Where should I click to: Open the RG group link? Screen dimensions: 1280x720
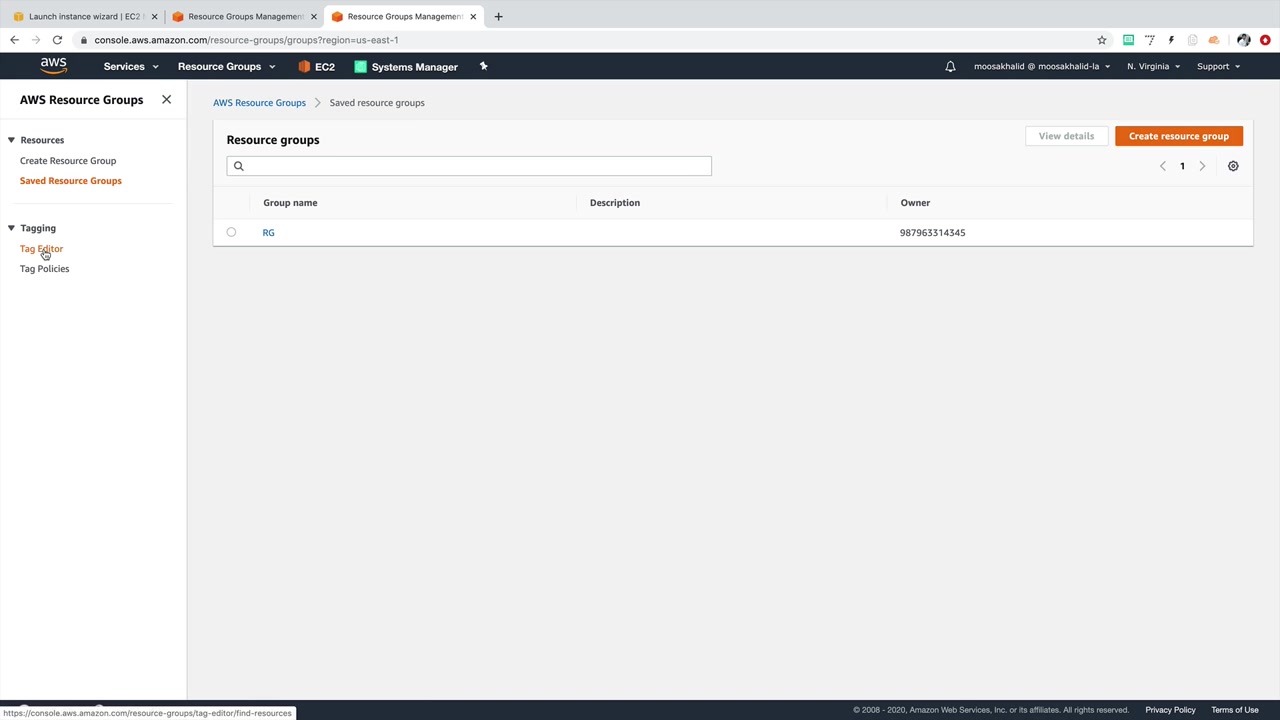pos(268,233)
